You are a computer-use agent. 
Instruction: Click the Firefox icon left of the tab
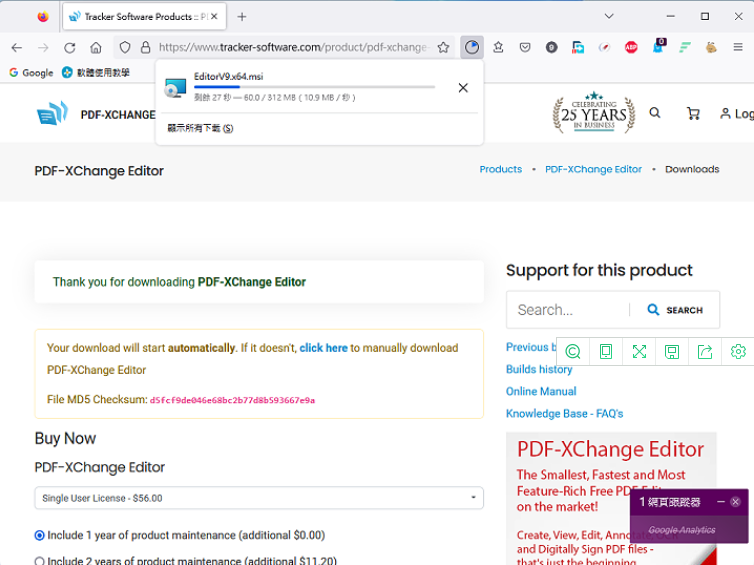tap(43, 17)
